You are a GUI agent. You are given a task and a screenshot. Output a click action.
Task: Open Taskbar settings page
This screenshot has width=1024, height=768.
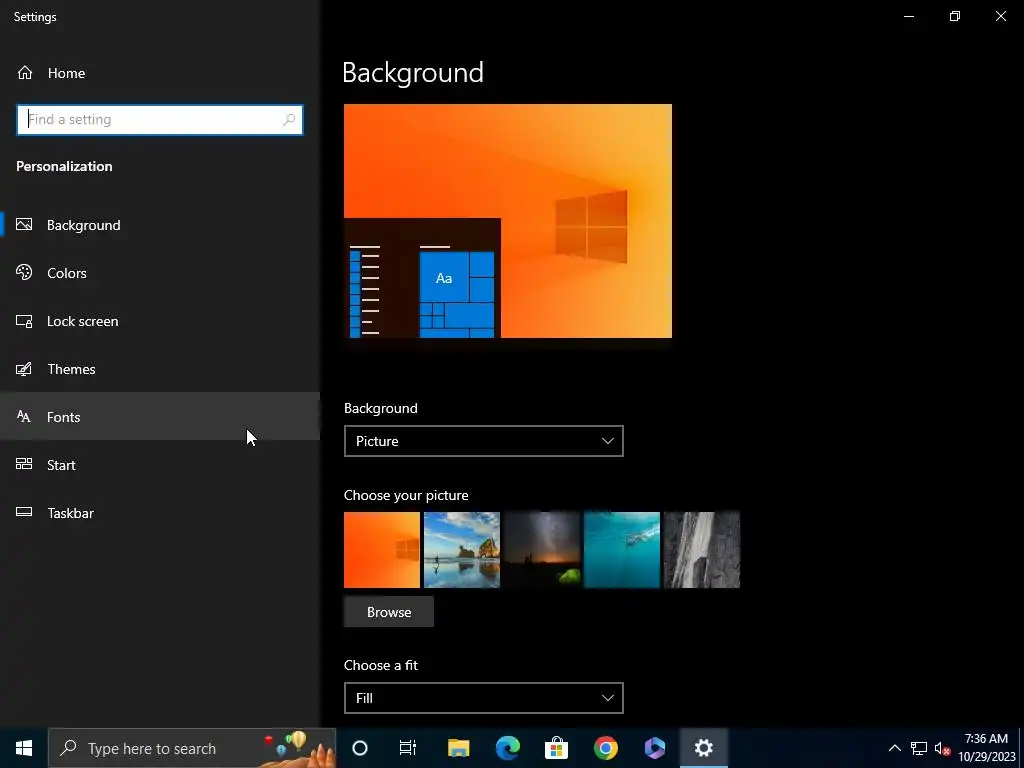click(x=160, y=513)
